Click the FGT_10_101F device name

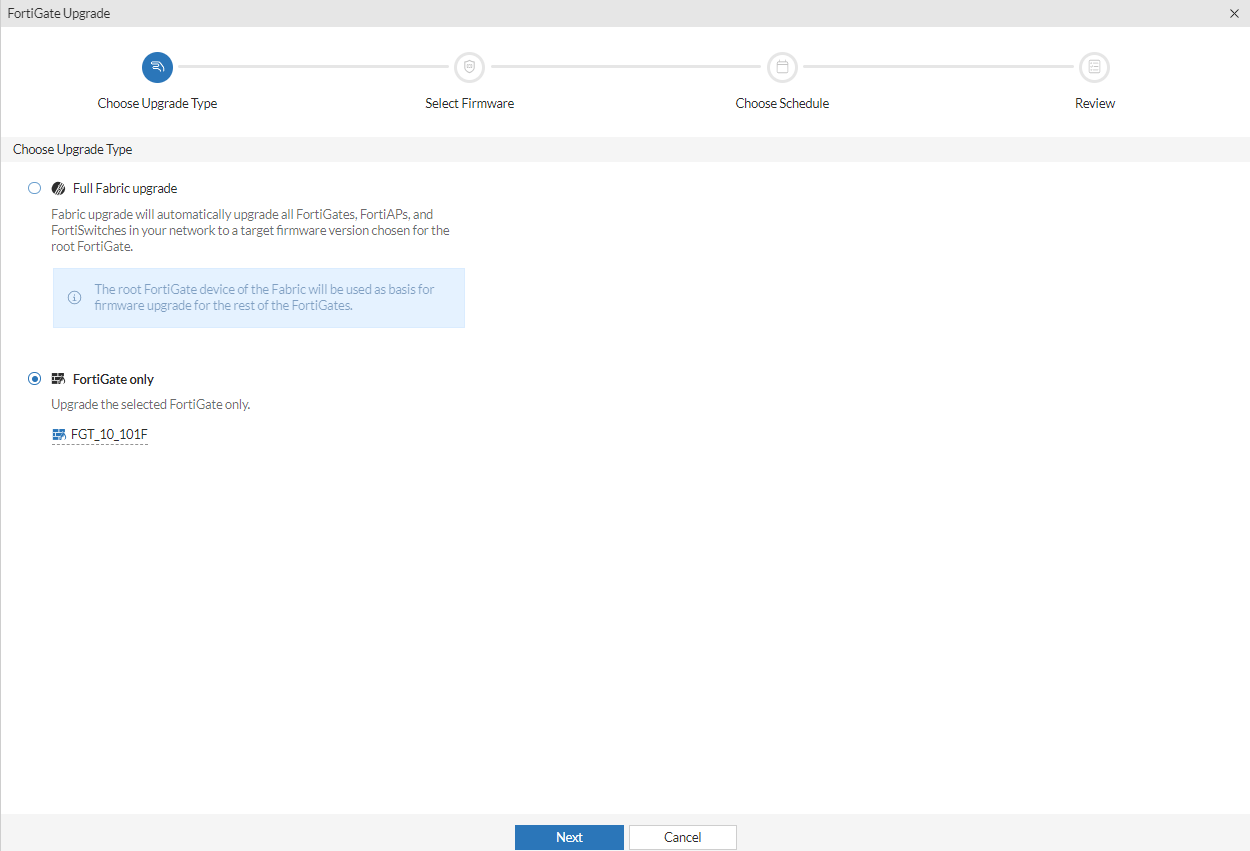tap(109, 435)
